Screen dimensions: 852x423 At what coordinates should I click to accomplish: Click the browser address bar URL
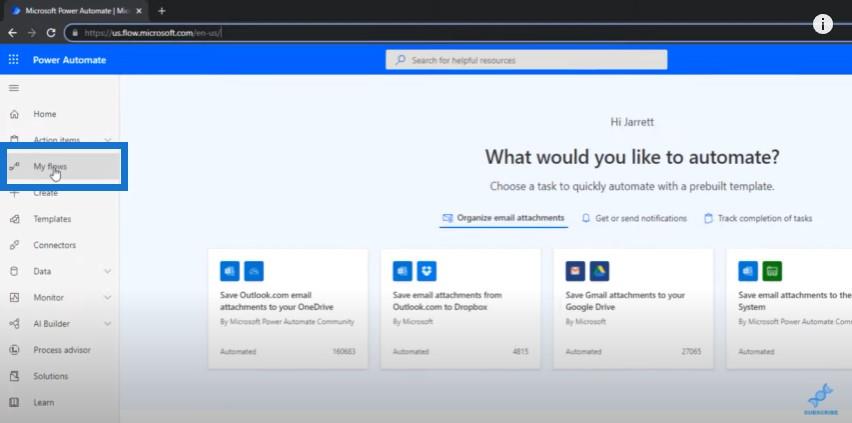(x=152, y=33)
